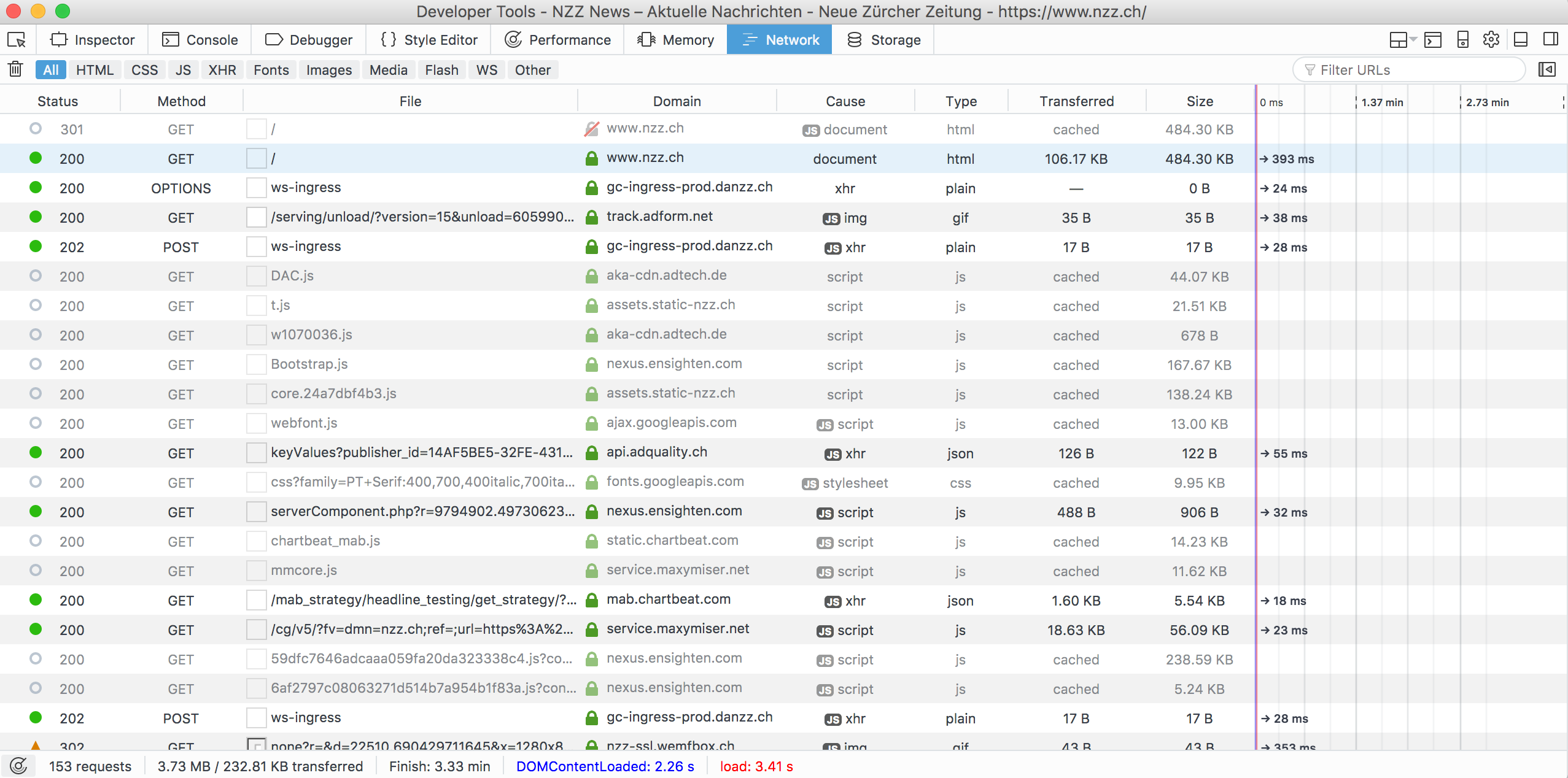Filter requests by HTML
Viewport: 1568px width, 778px height.
coord(95,70)
